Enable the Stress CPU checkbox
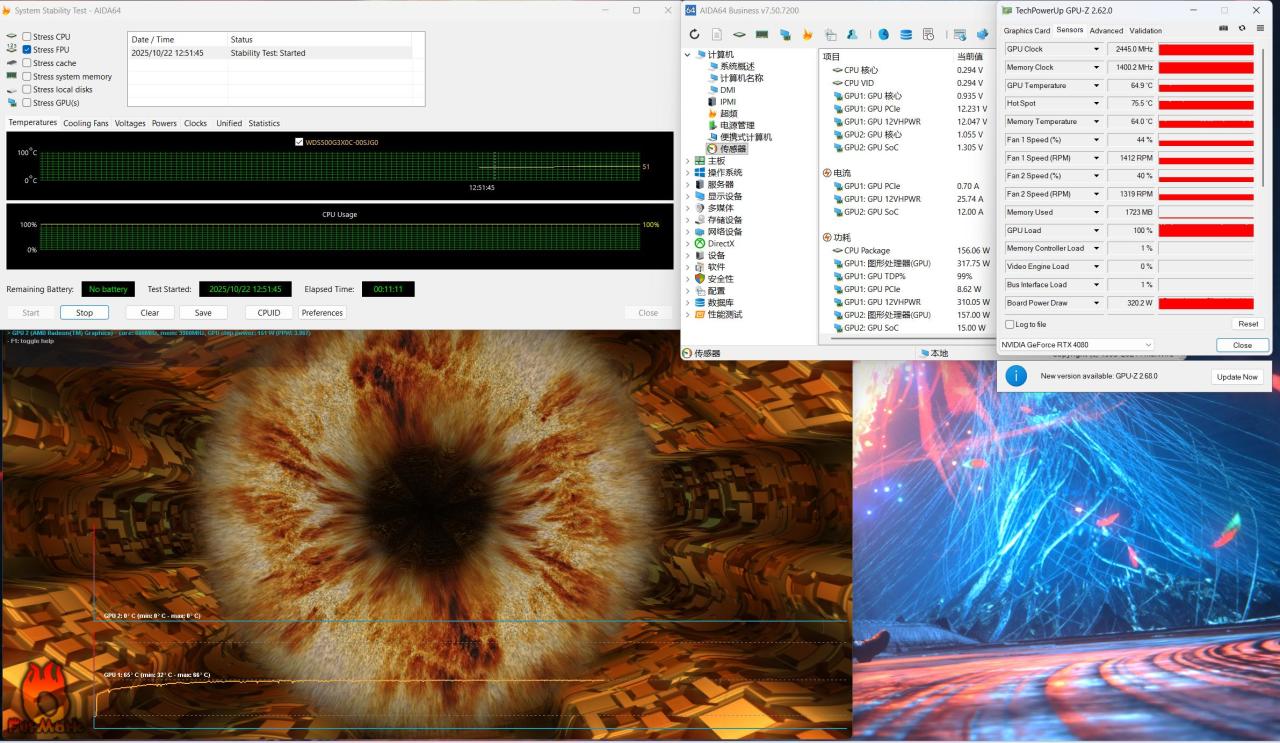The height and width of the screenshot is (743, 1280). (x=27, y=37)
